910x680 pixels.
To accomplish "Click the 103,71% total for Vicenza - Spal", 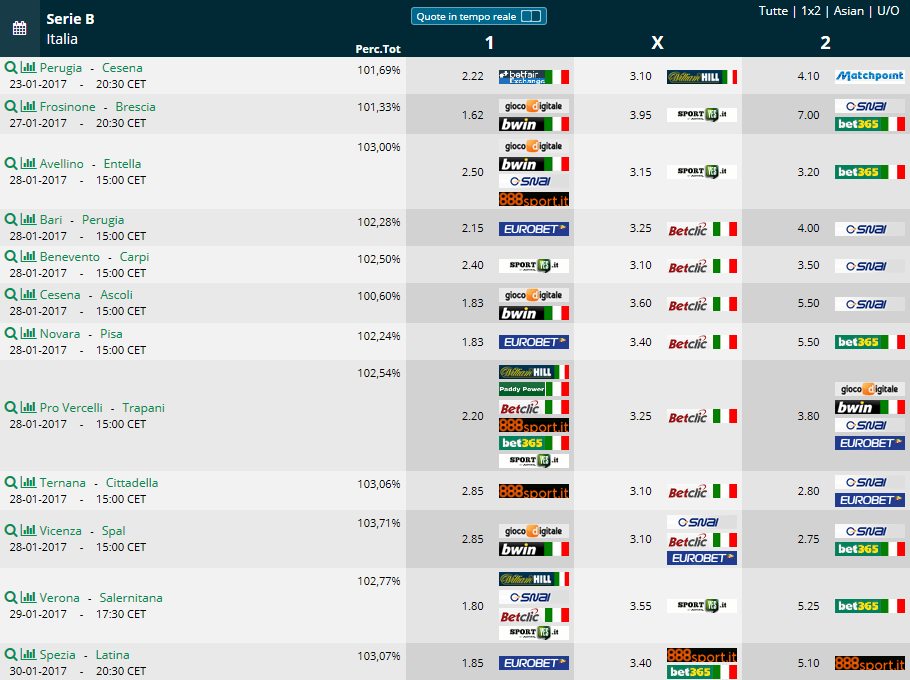I will point(378,523).
